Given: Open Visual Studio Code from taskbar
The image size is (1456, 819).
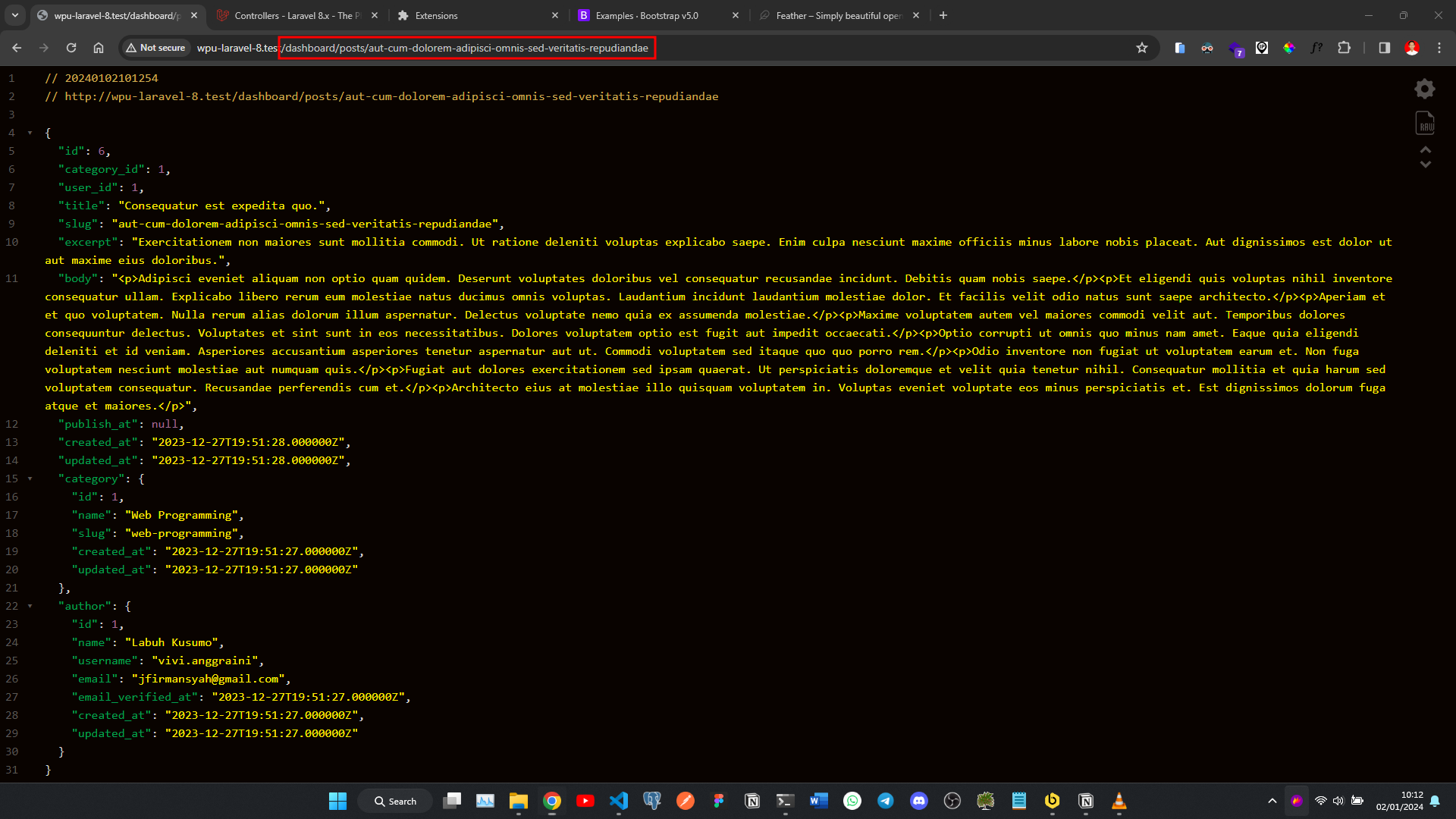Looking at the screenshot, I should [x=619, y=801].
